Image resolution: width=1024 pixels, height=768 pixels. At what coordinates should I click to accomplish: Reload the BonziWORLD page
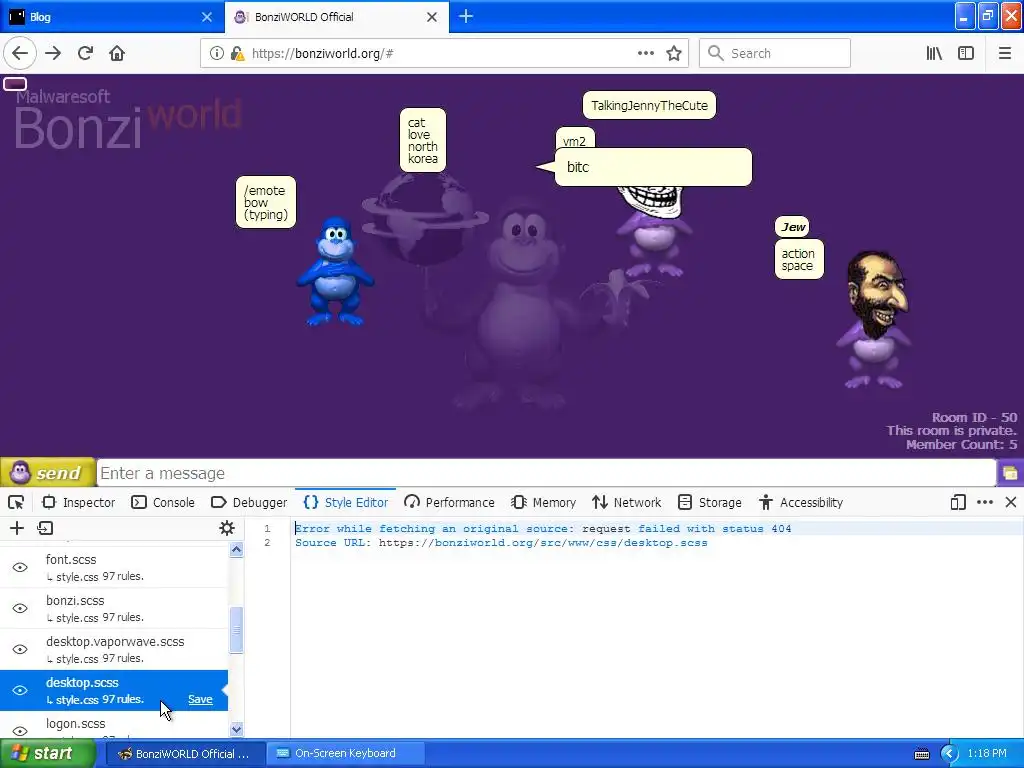[85, 54]
